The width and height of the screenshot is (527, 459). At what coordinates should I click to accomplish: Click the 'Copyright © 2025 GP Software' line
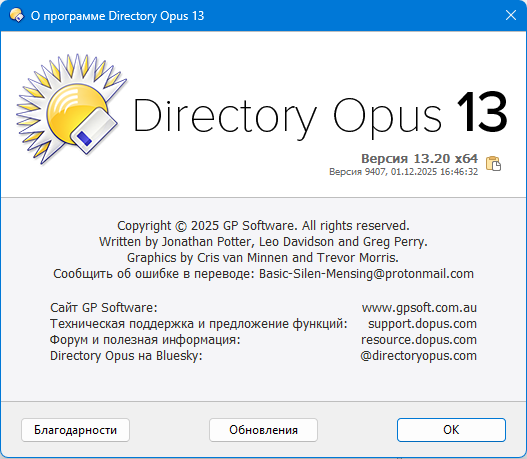pyautogui.click(x=263, y=225)
